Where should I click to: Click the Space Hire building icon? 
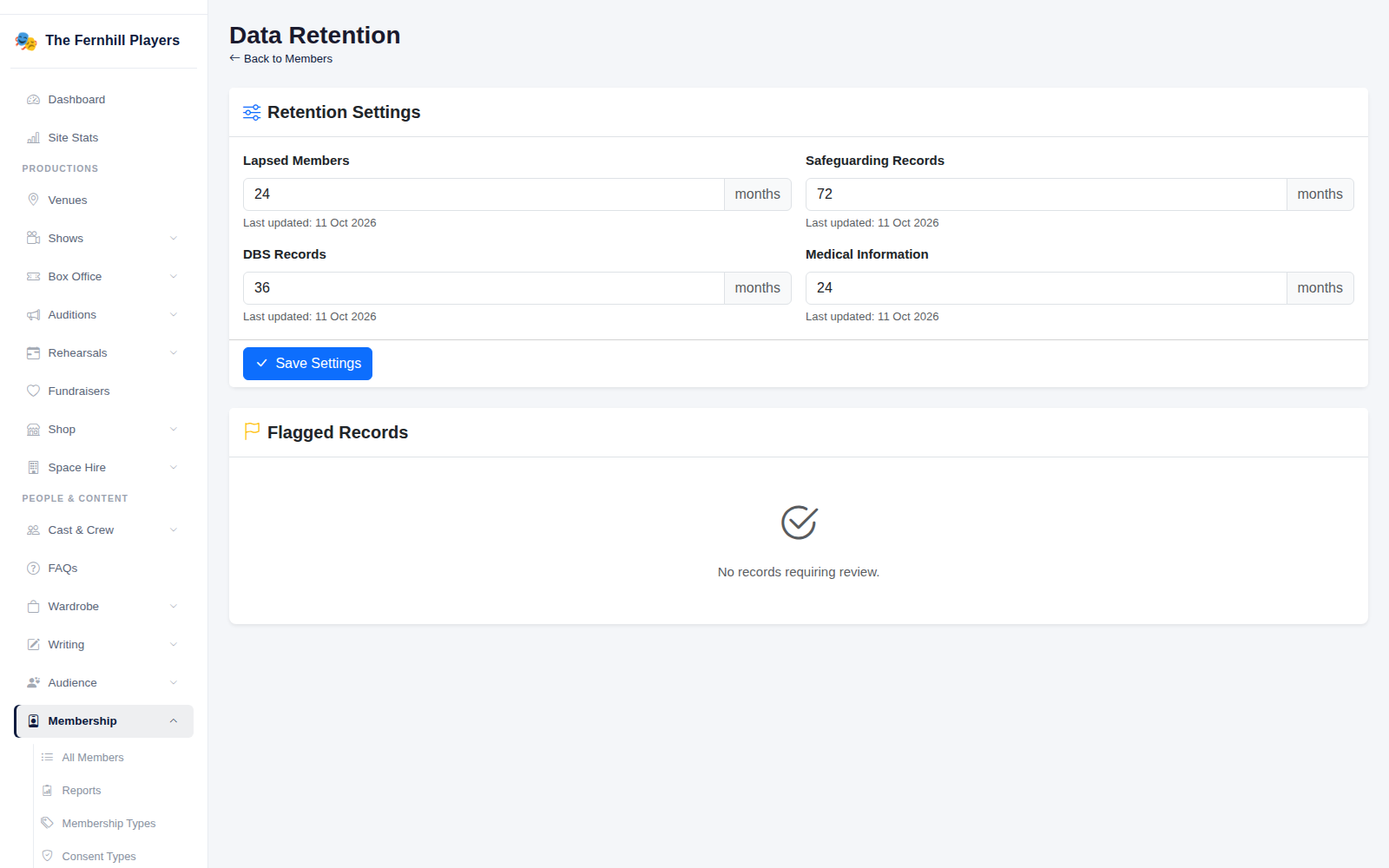click(x=33, y=468)
